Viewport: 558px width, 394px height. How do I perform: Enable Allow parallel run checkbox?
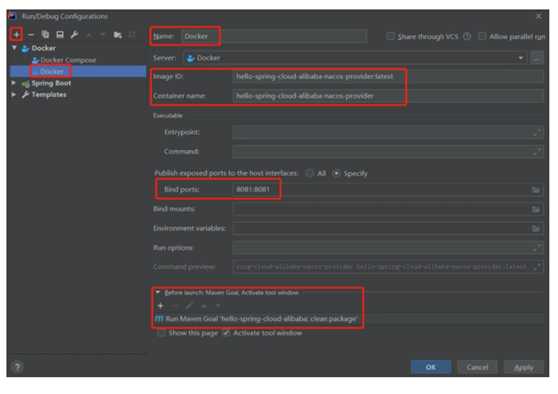click(482, 36)
